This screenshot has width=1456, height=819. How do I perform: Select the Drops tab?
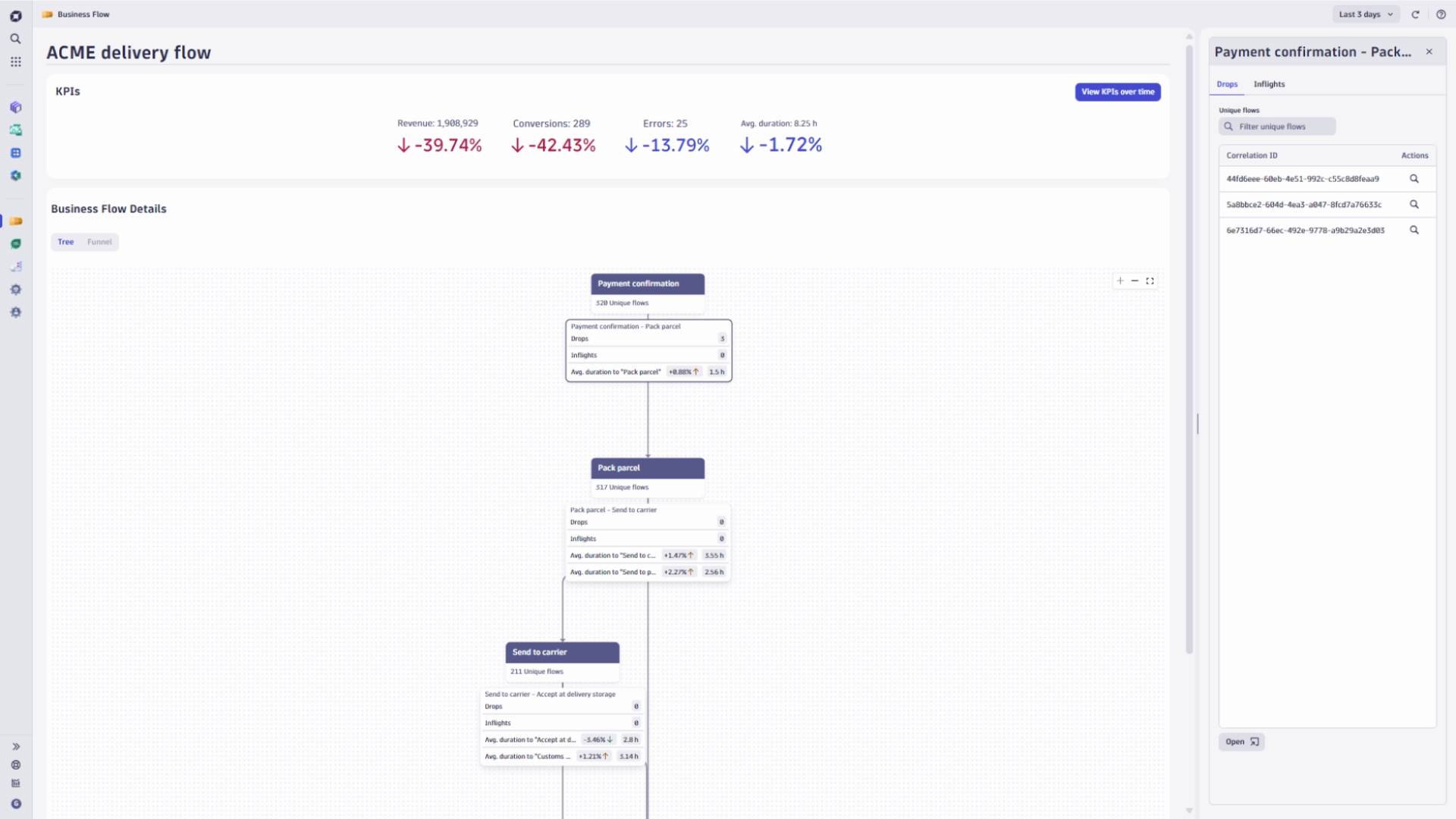point(1227,84)
